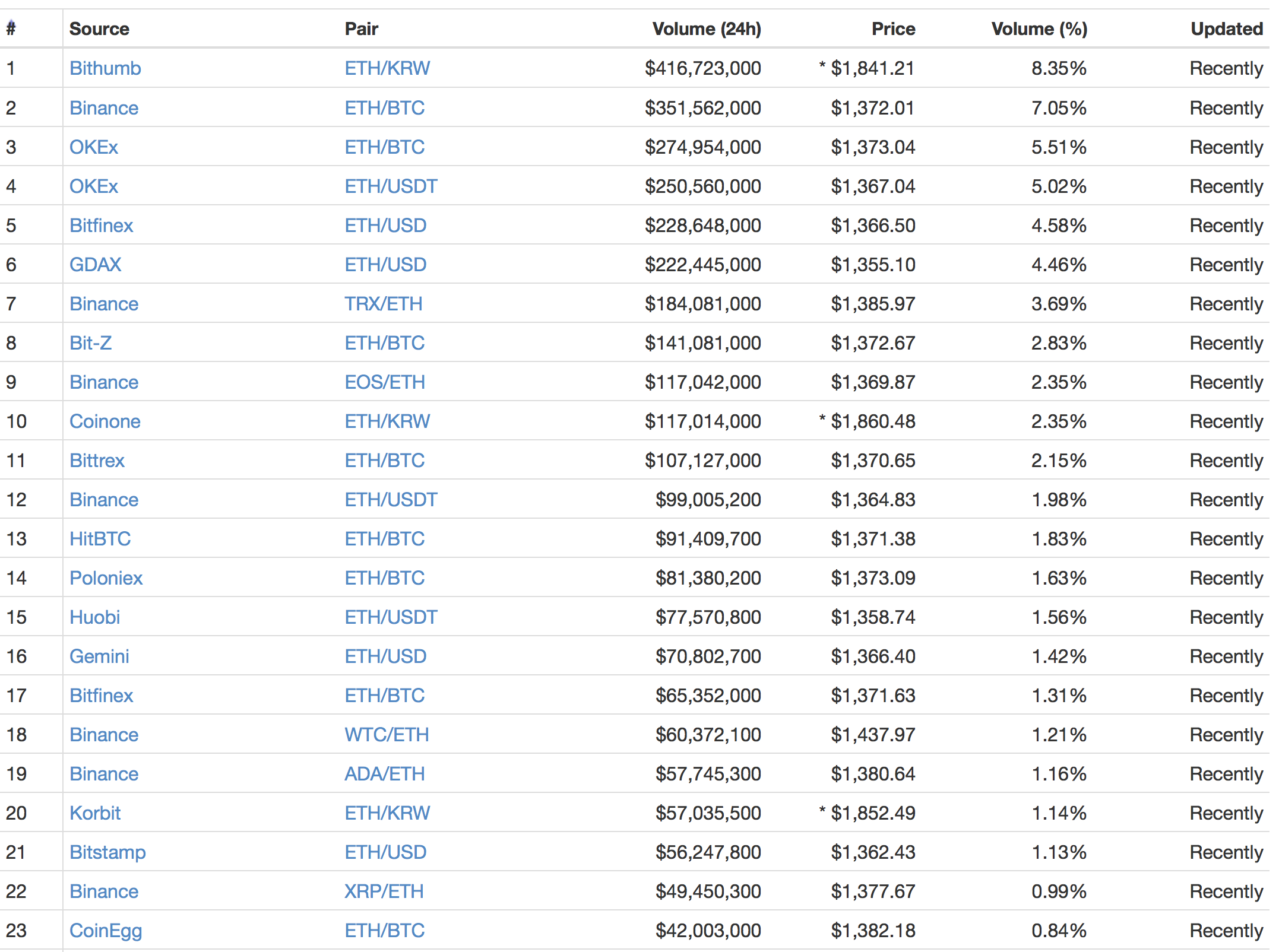Sort by the Pair column header
This screenshot has width=1279, height=952.
coord(362,28)
